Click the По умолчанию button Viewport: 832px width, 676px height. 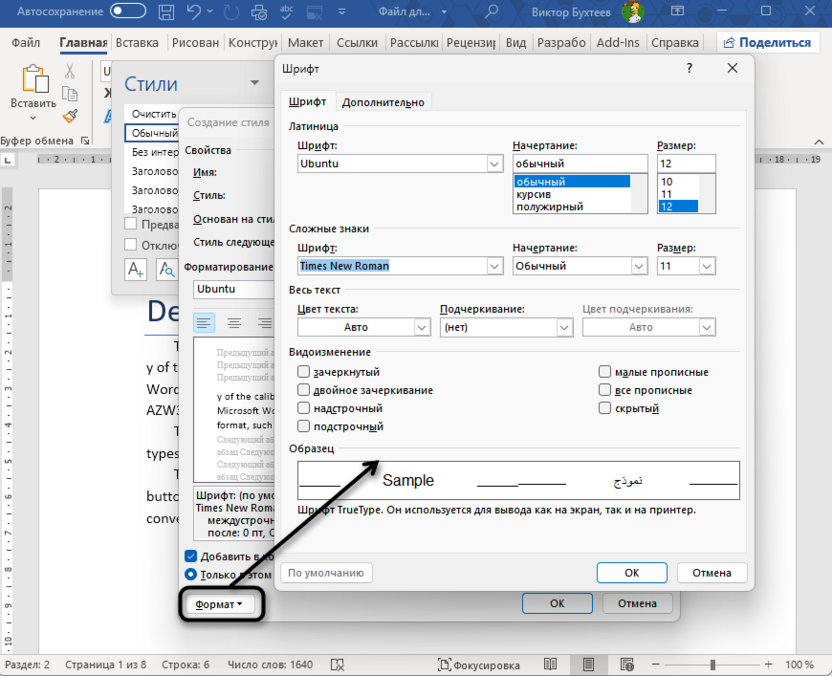tap(328, 572)
